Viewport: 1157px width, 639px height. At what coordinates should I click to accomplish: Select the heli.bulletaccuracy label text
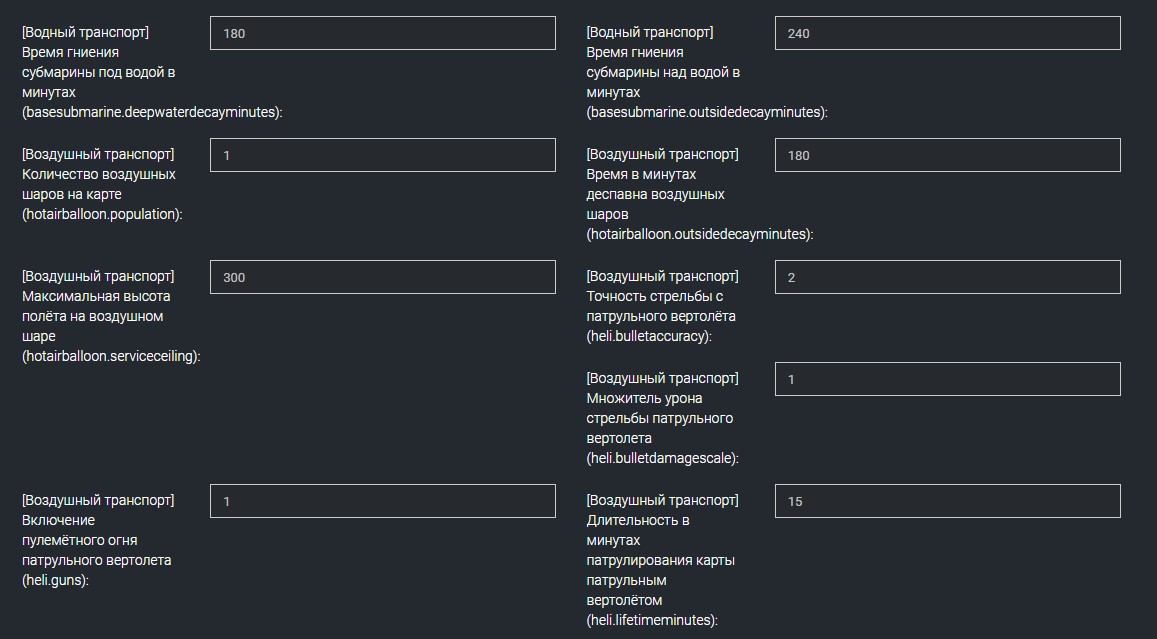pos(663,306)
